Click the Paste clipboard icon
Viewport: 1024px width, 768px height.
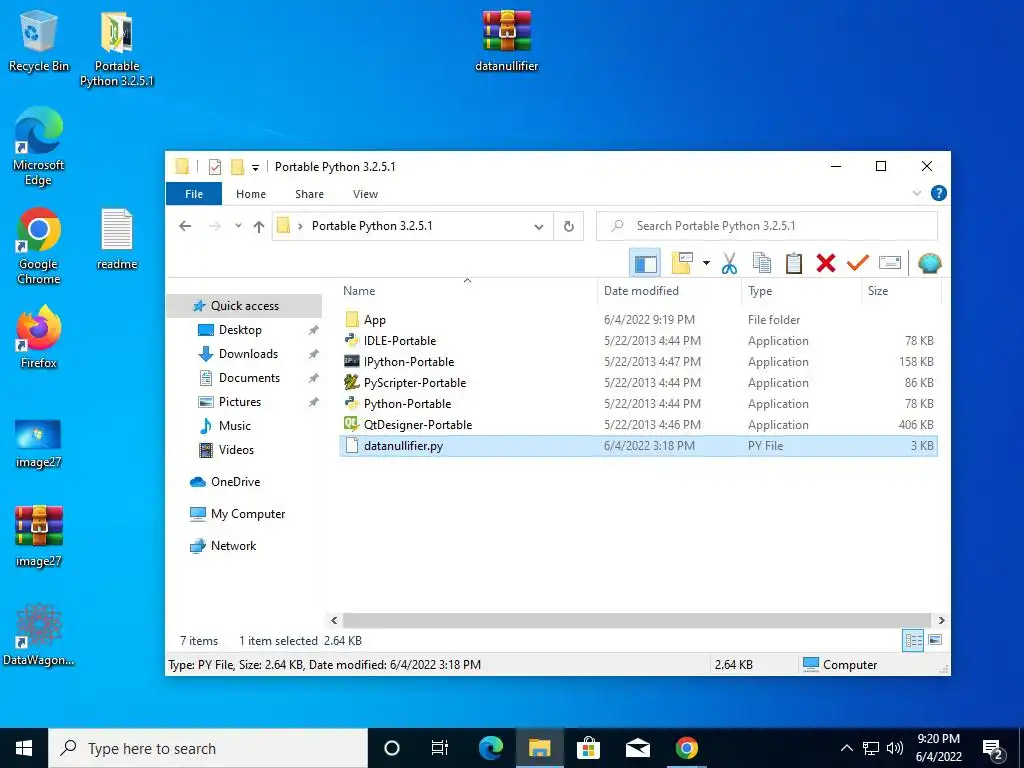(x=793, y=263)
